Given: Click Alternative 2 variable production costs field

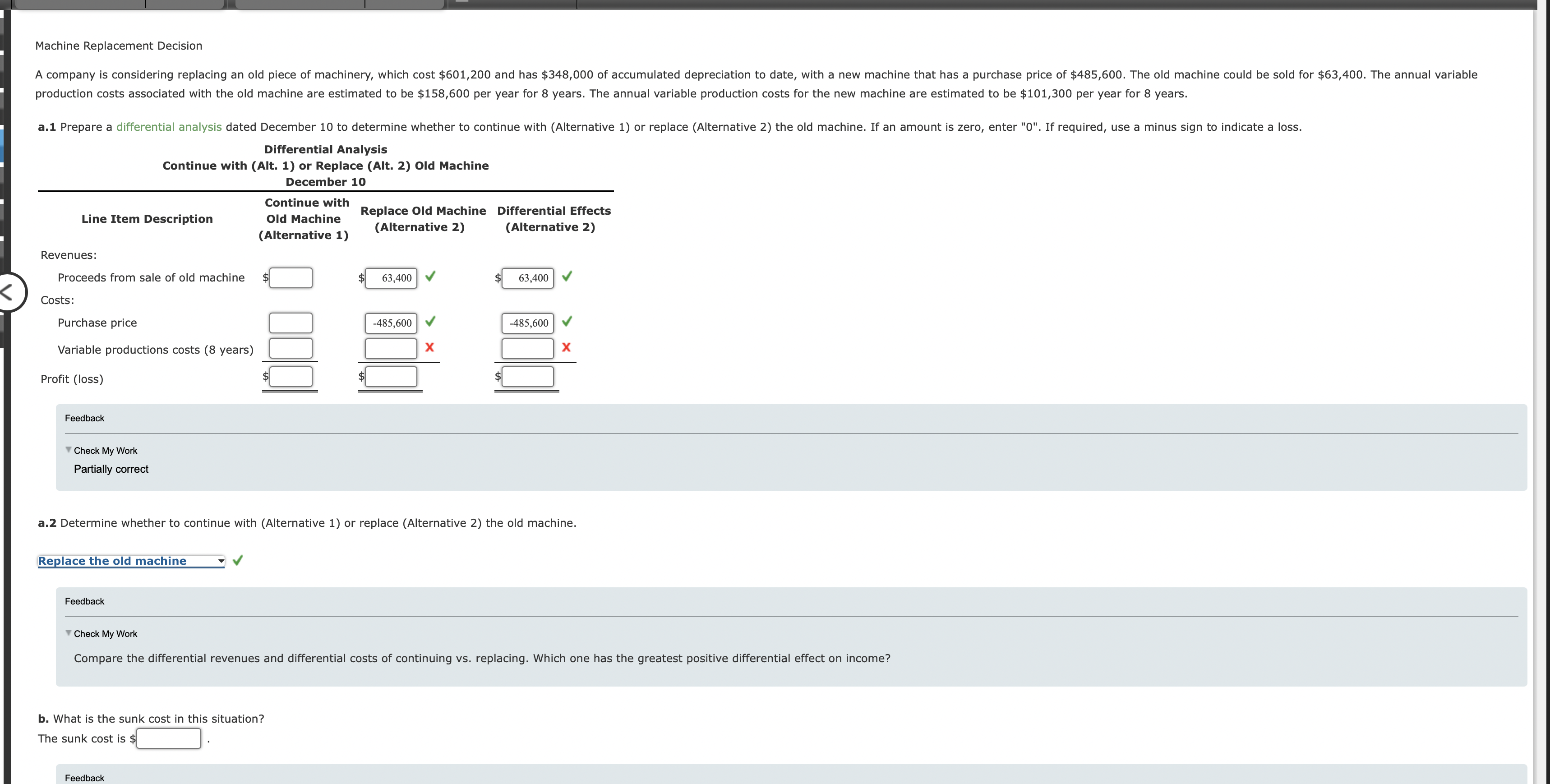Looking at the screenshot, I should (390, 347).
